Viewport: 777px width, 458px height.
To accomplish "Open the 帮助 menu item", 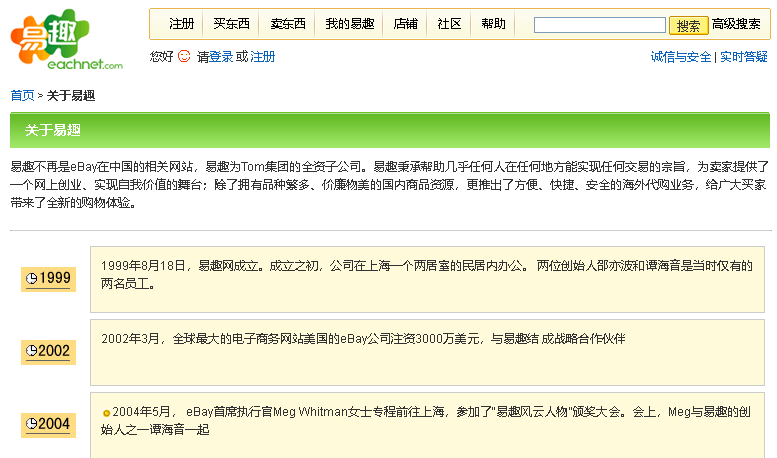I will [x=494, y=24].
